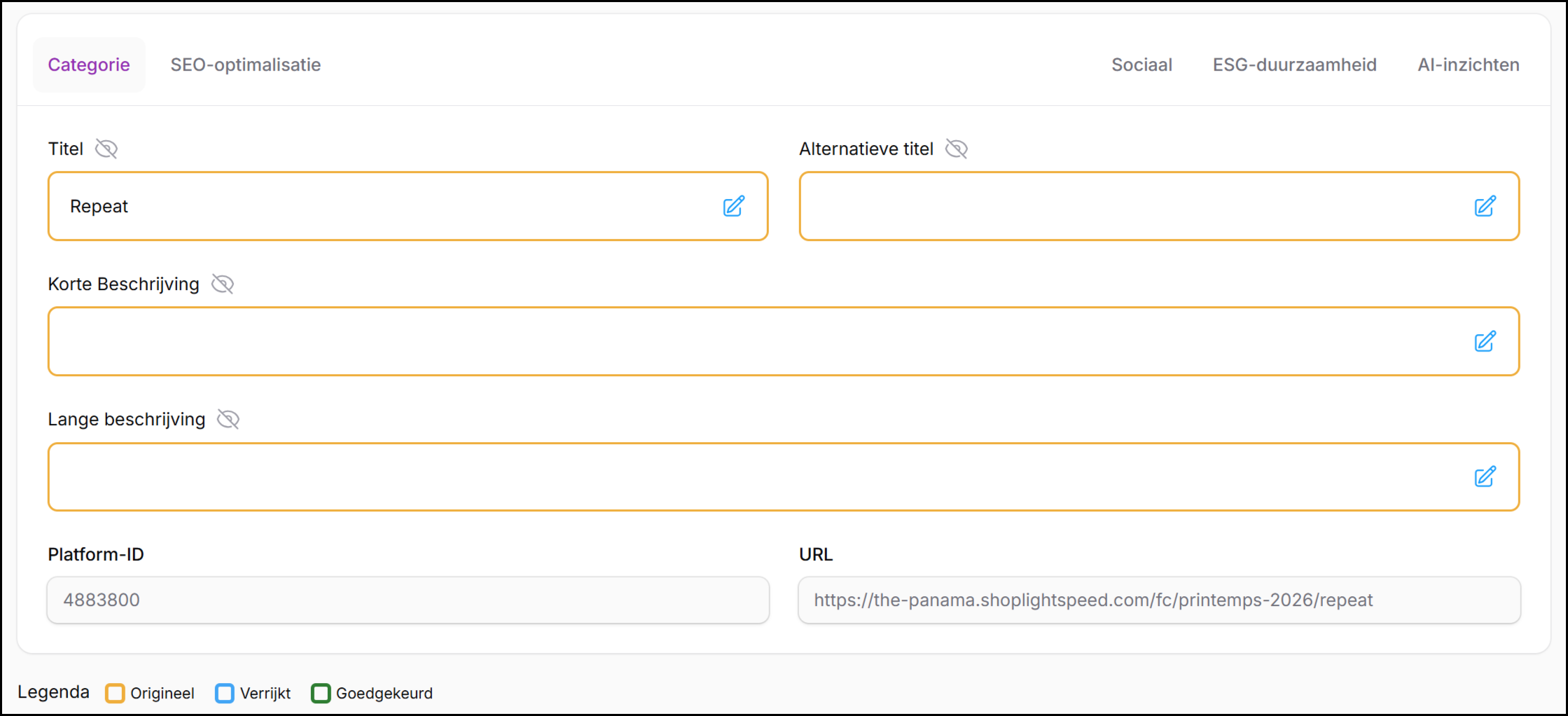Select the ESG-duurzaamheid tab
The width and height of the screenshot is (1568, 716).
1294,64
